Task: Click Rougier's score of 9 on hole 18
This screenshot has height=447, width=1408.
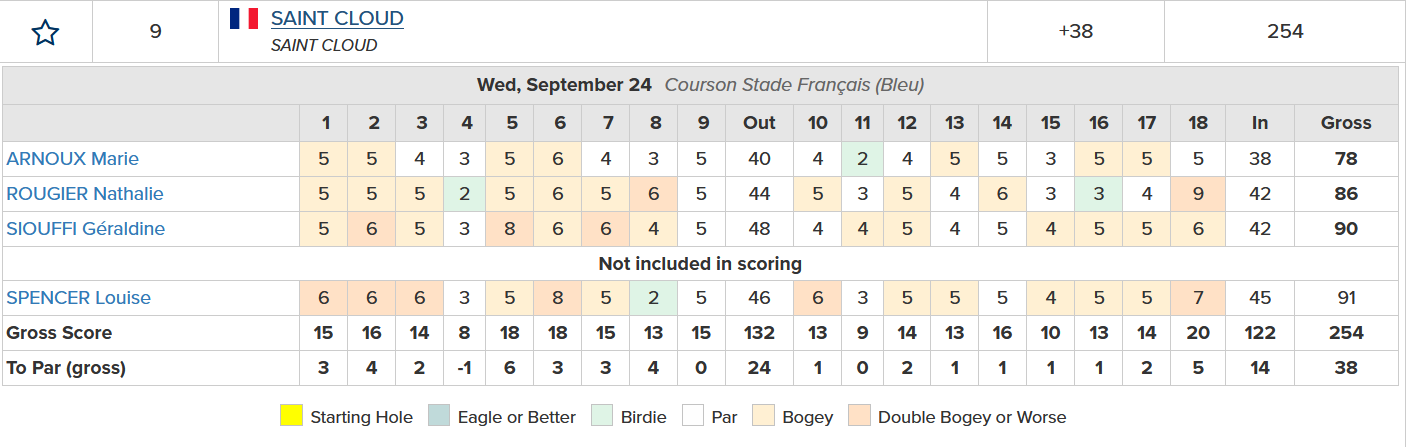Action: click(x=1198, y=194)
